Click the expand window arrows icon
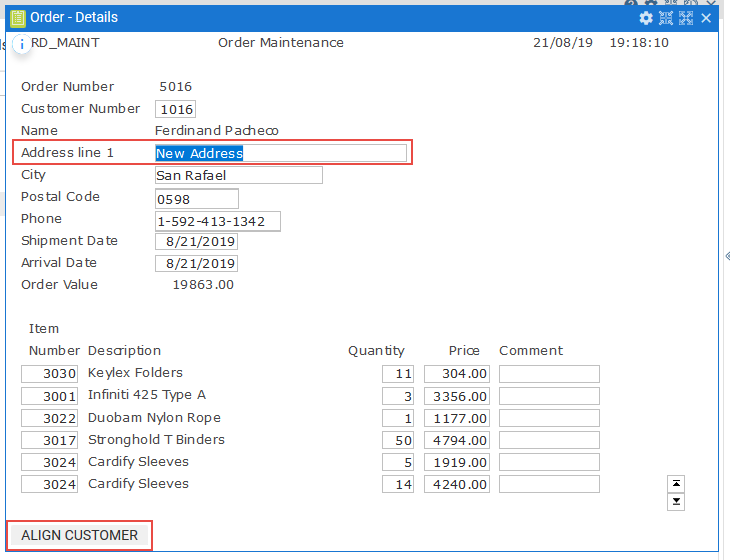 click(686, 18)
